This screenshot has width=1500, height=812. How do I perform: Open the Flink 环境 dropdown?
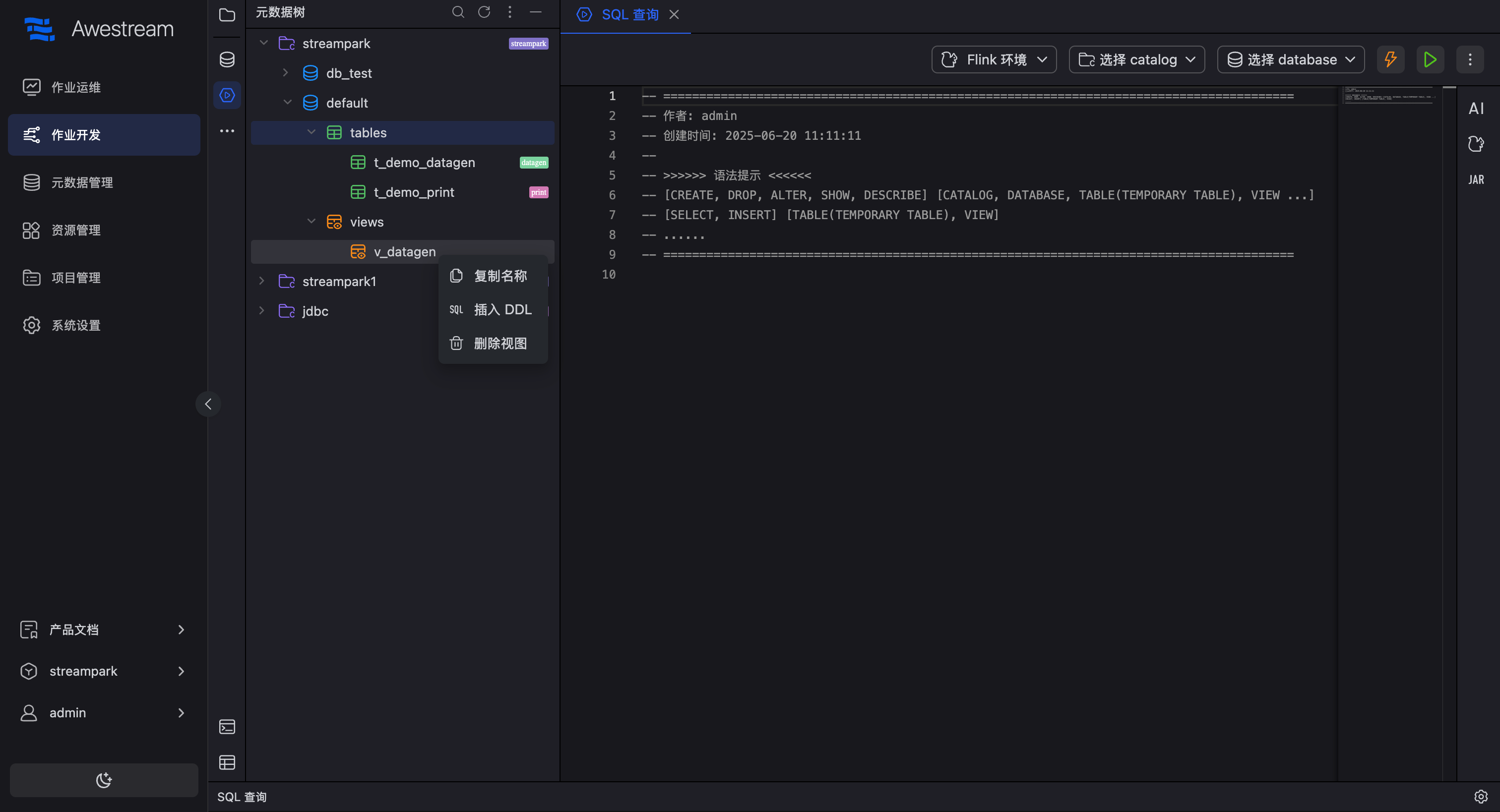coord(994,59)
